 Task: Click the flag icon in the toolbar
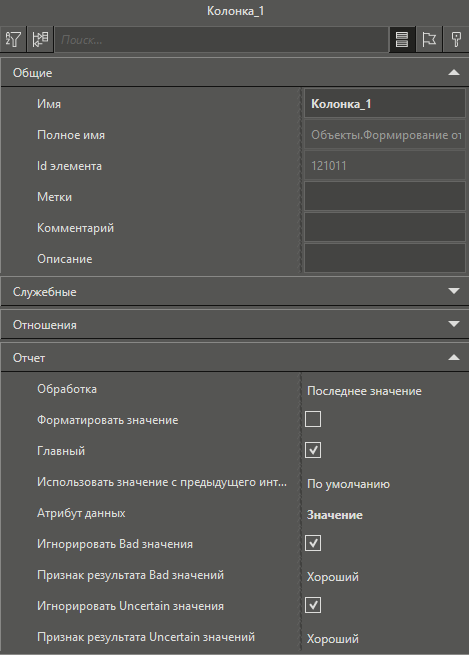click(429, 40)
